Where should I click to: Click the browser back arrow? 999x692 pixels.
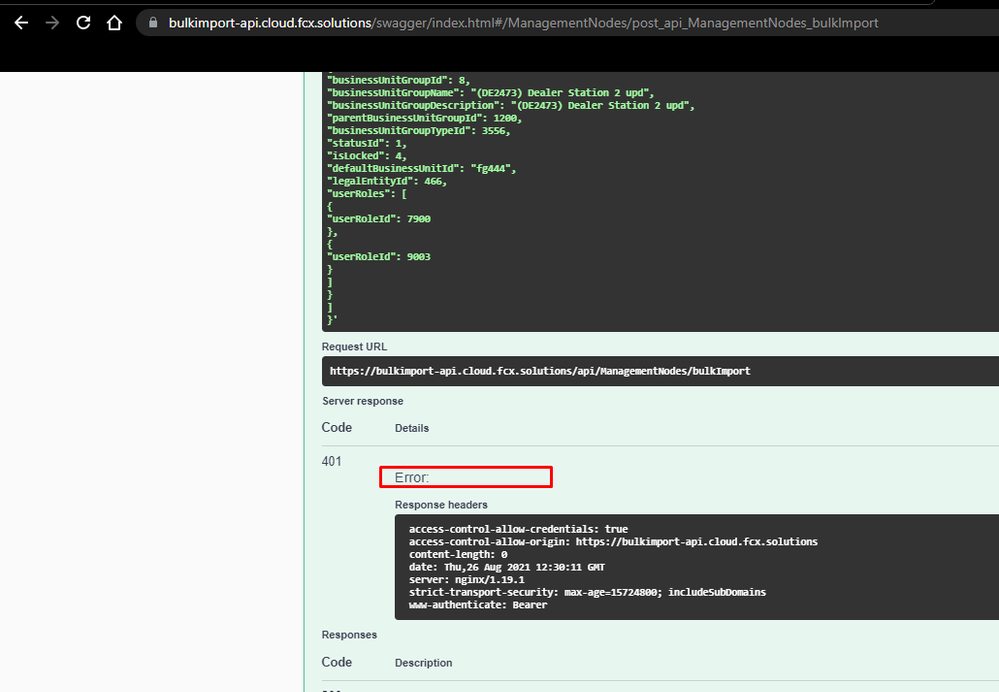pyautogui.click(x=21, y=22)
